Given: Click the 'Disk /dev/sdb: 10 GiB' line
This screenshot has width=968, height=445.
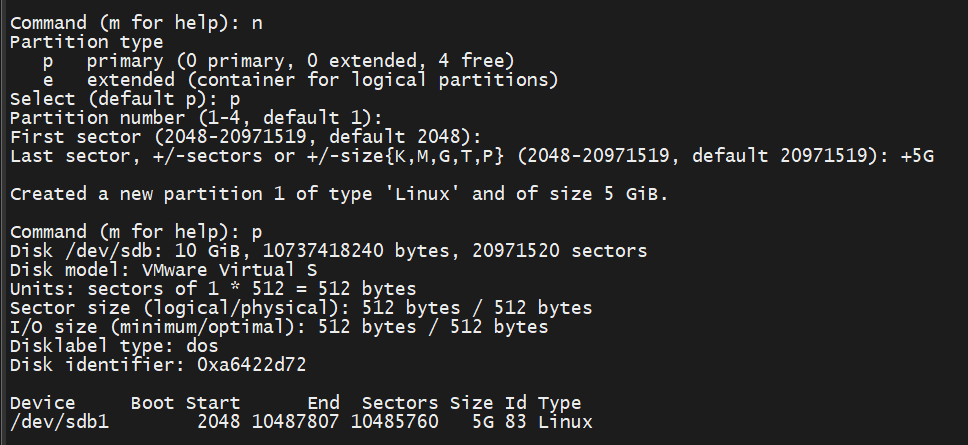Looking at the screenshot, I should pos(328,251).
